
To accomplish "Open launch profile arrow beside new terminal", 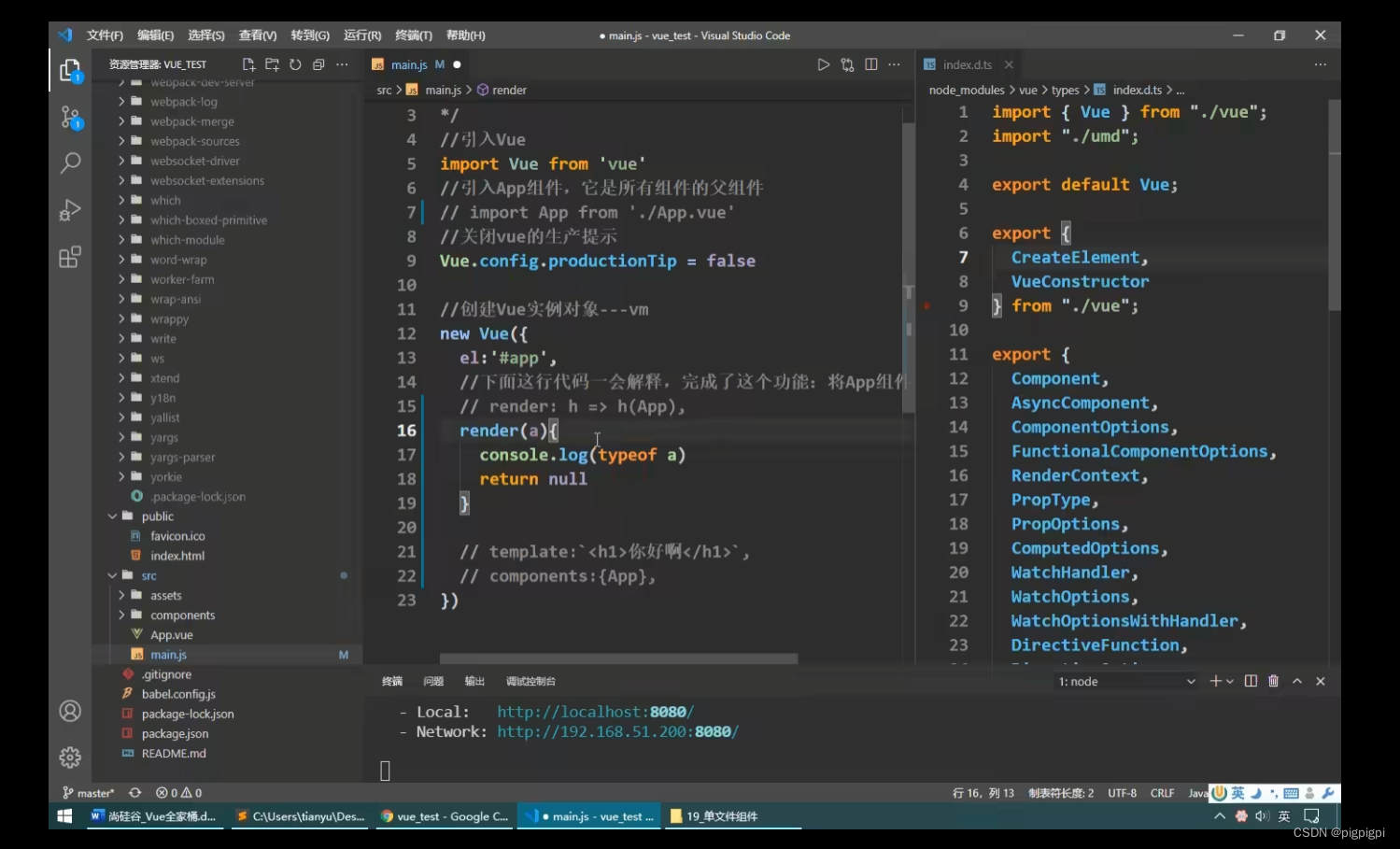I will pos(1229,682).
